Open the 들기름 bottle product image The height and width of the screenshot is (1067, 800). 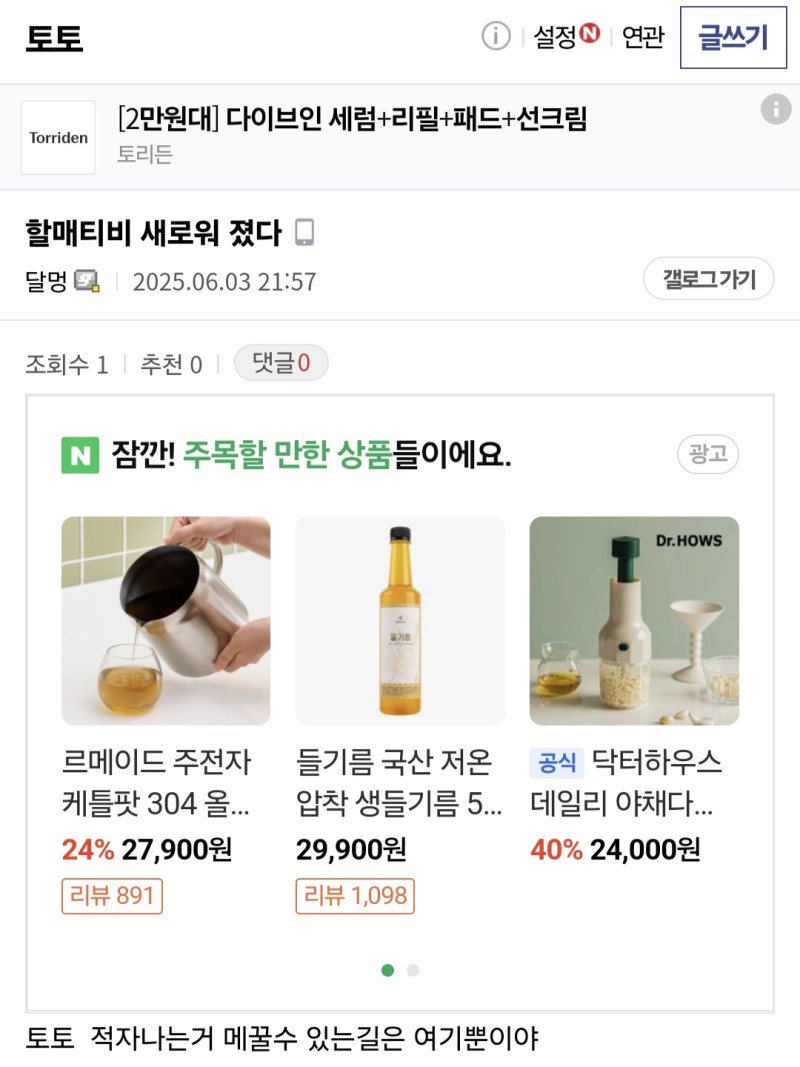point(400,620)
